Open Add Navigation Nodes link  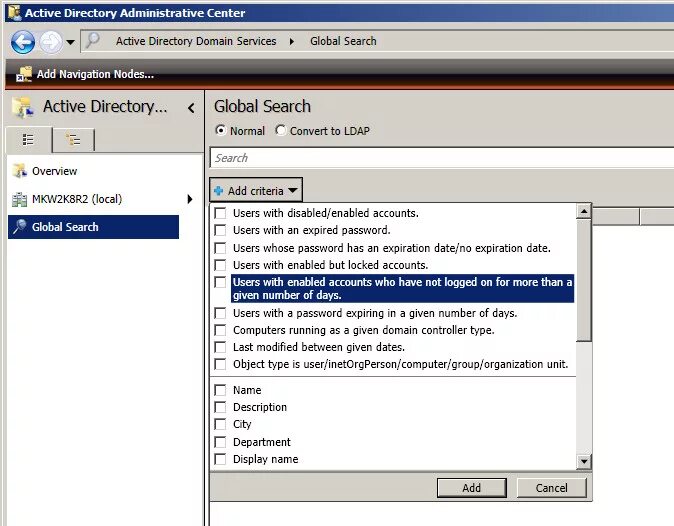pos(95,74)
